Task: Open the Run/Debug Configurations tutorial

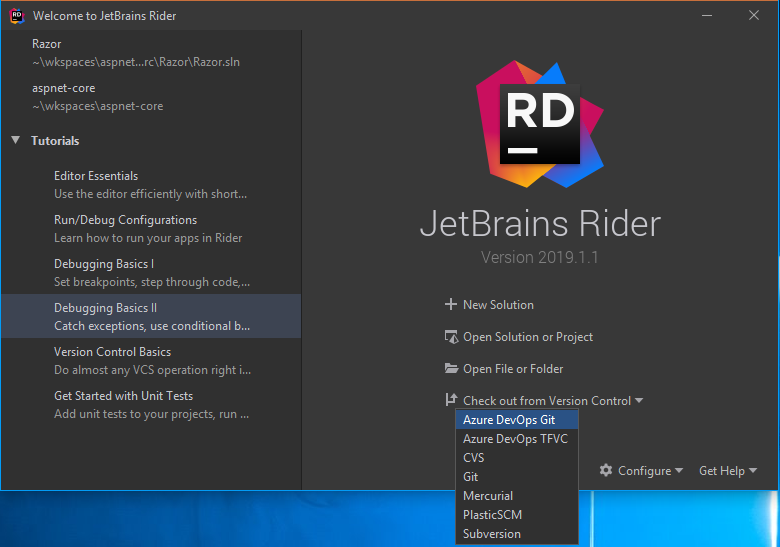Action: pyautogui.click(x=151, y=229)
